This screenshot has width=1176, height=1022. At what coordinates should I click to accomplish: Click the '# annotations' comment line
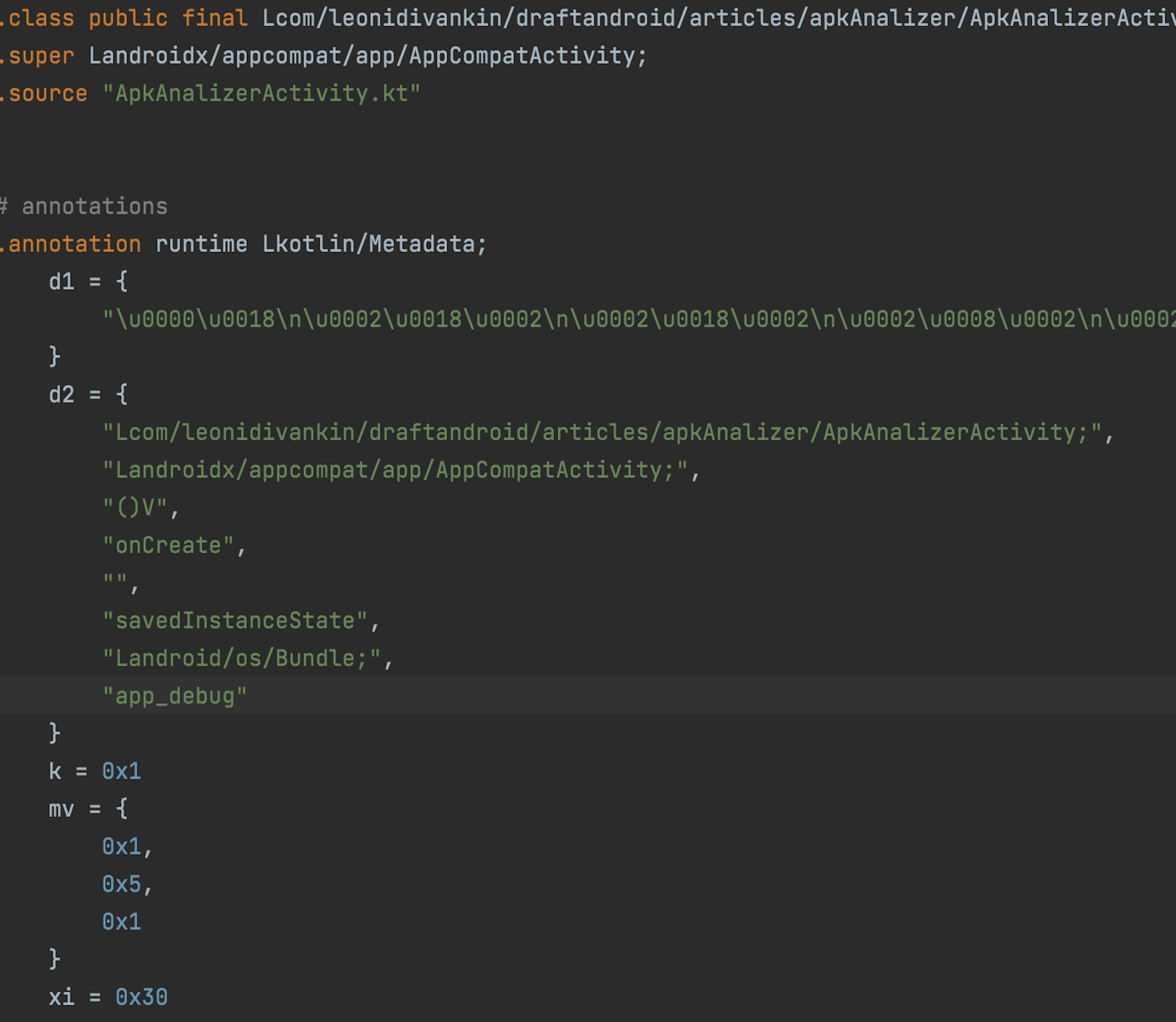(85, 206)
